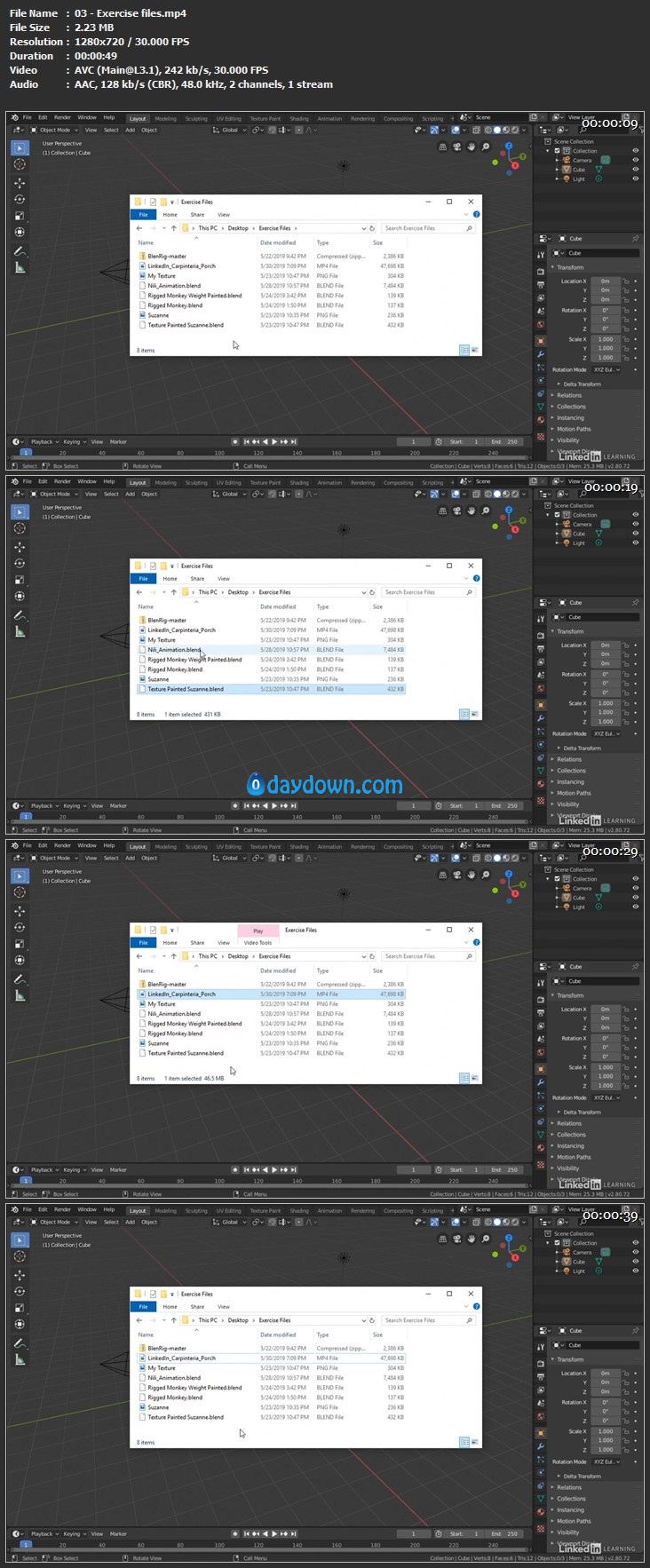Click highlighted LinkedIn_Carpinteria_Porch row

(271, 994)
